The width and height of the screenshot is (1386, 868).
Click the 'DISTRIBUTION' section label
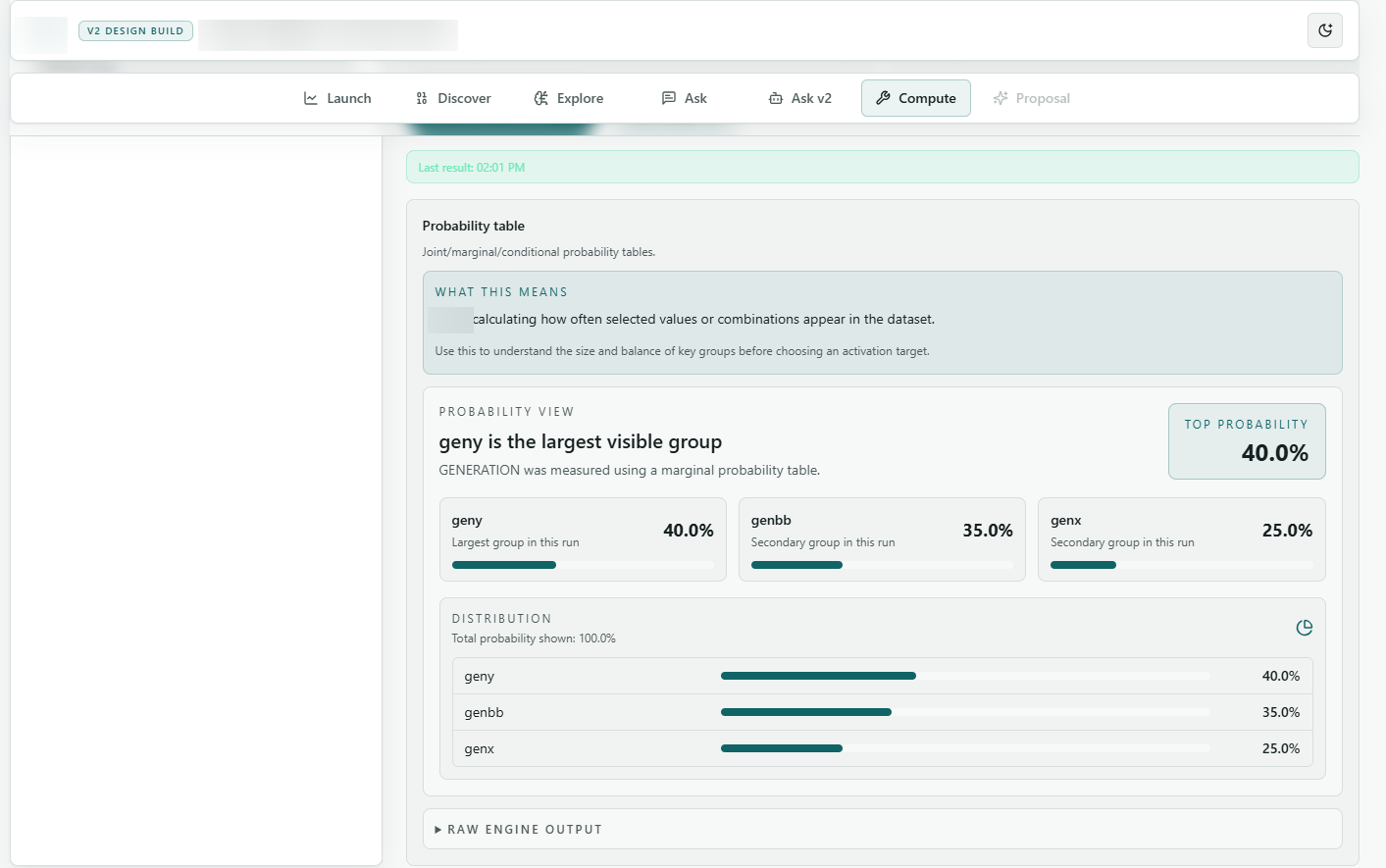(x=501, y=619)
